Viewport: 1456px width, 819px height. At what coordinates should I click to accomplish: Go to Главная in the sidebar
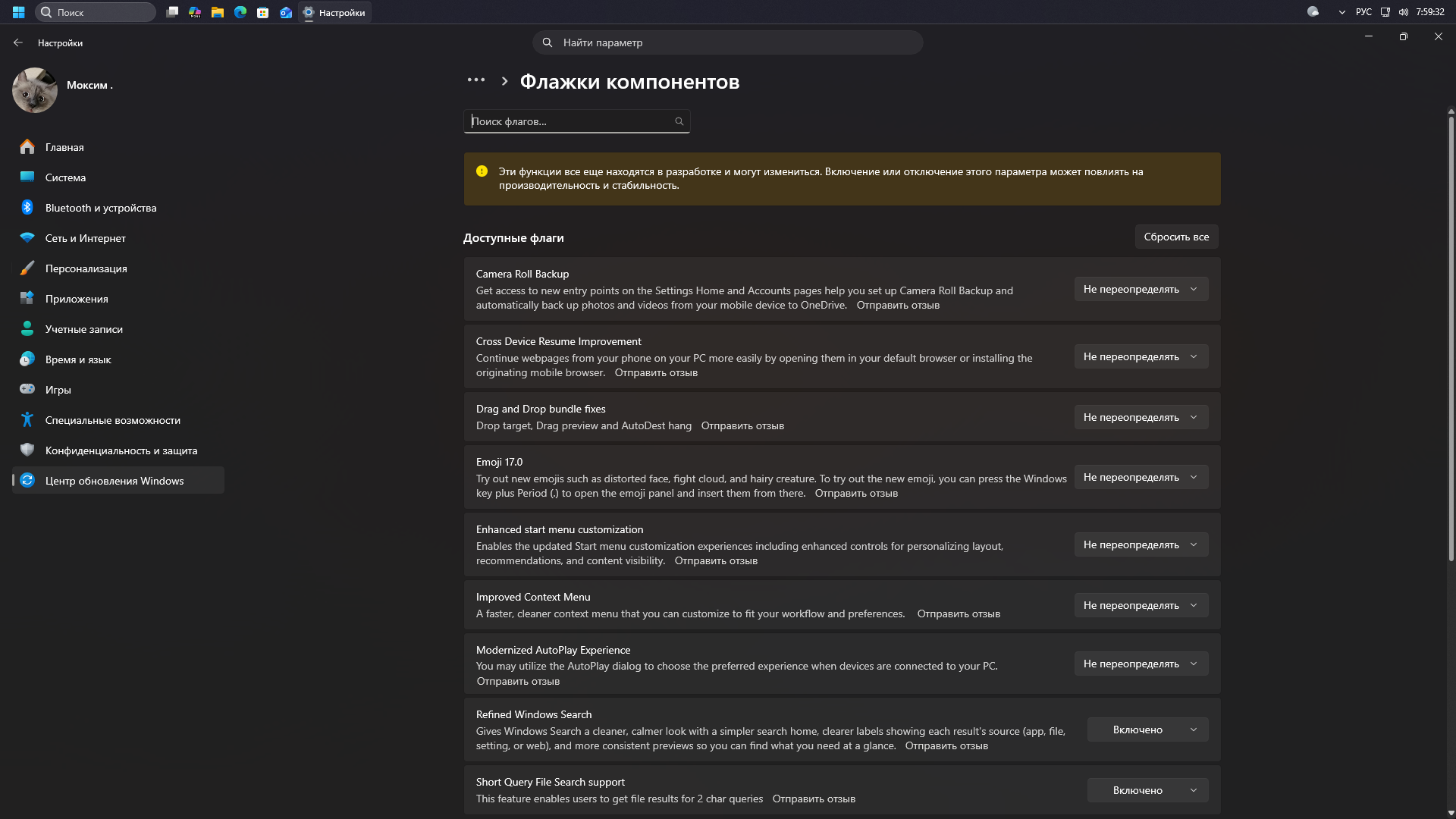pos(118,147)
